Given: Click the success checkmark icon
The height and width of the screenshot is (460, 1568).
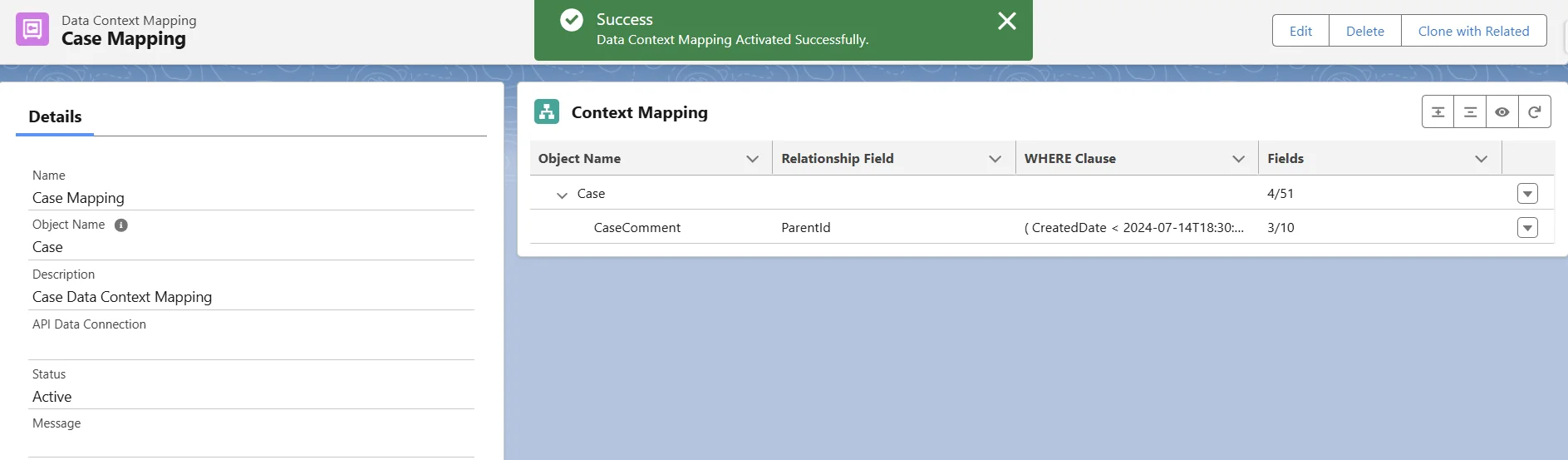Looking at the screenshot, I should click(572, 20).
